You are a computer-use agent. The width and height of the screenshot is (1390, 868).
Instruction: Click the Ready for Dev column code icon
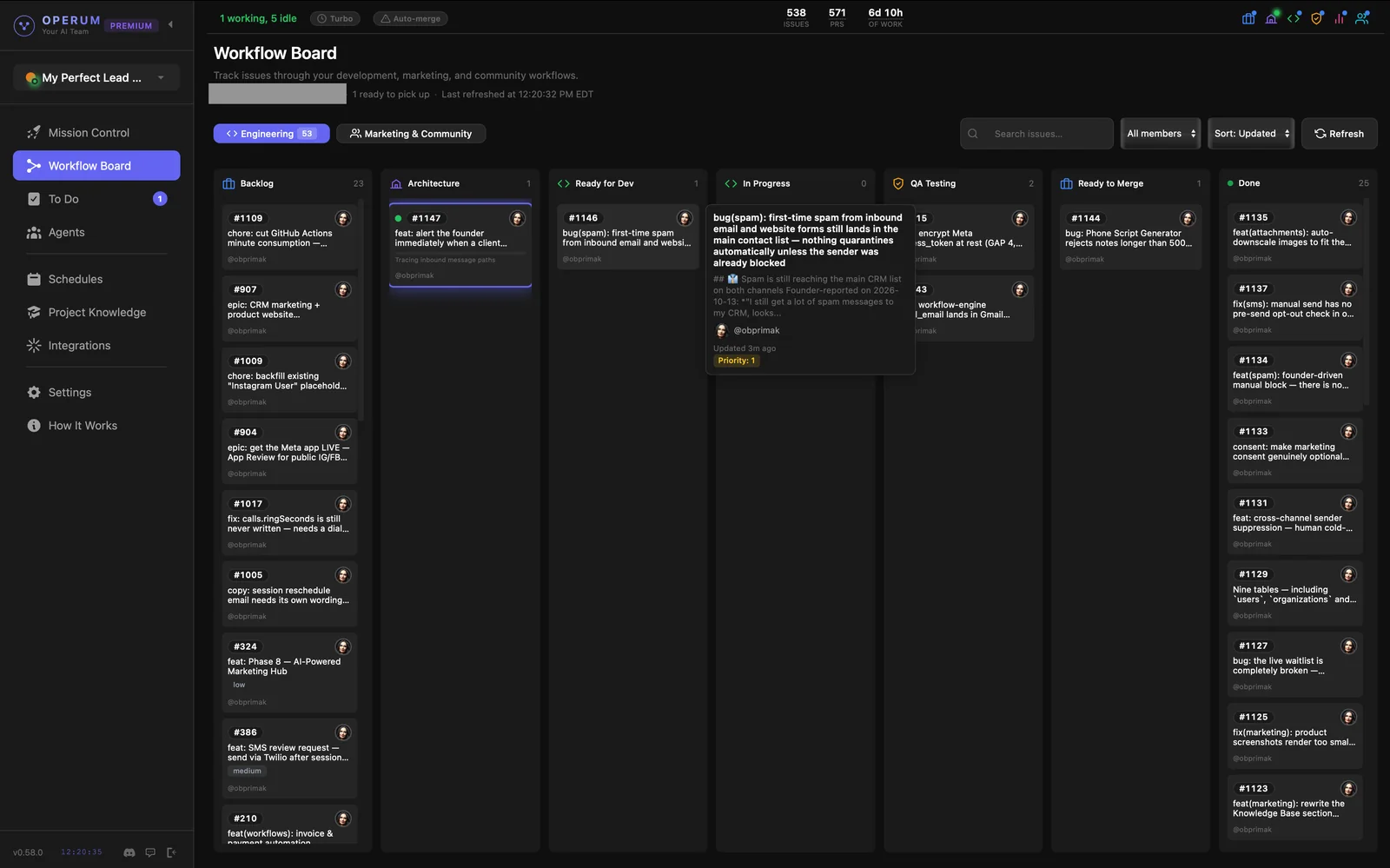click(x=564, y=183)
